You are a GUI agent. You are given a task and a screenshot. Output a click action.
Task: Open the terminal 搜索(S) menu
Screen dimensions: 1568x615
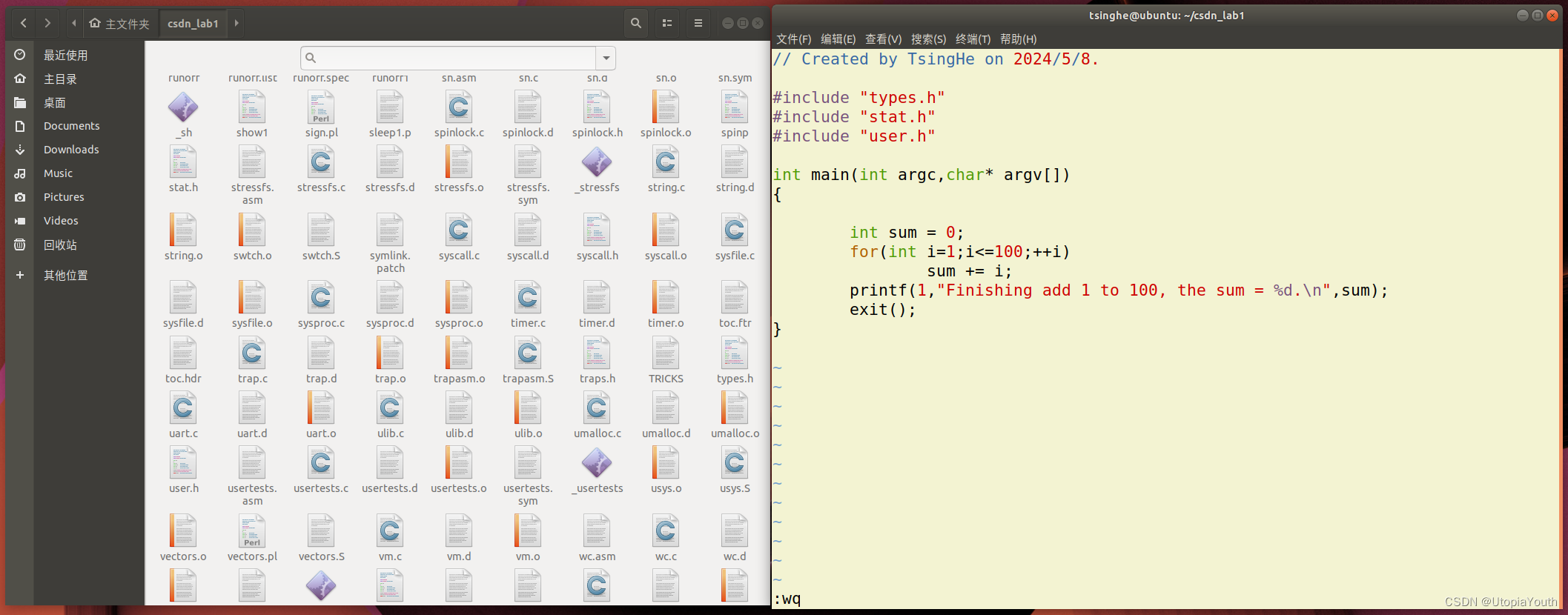(x=928, y=39)
